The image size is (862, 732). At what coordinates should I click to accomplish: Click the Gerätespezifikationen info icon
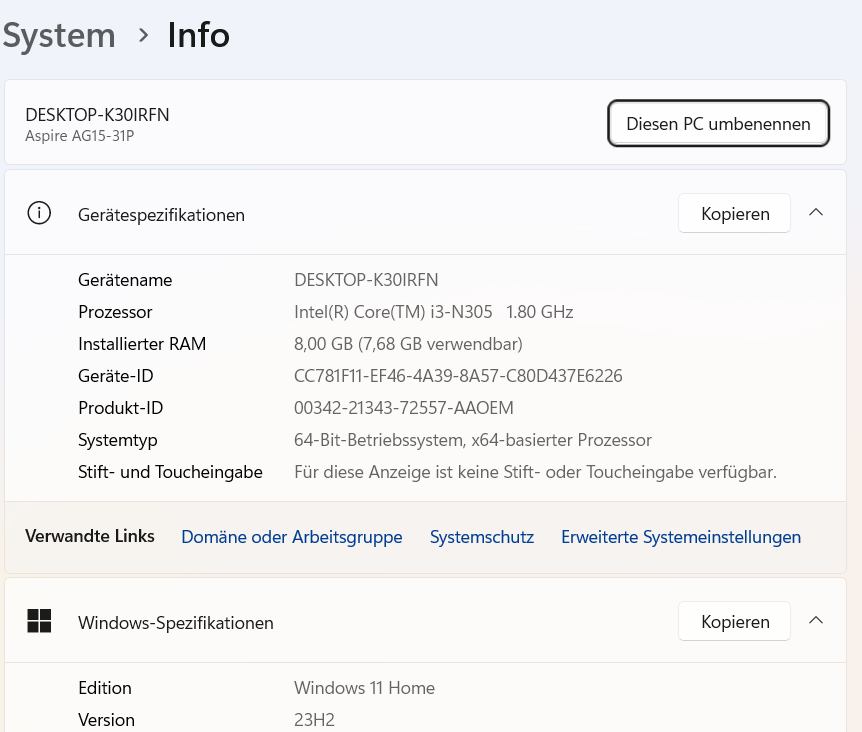click(39, 213)
